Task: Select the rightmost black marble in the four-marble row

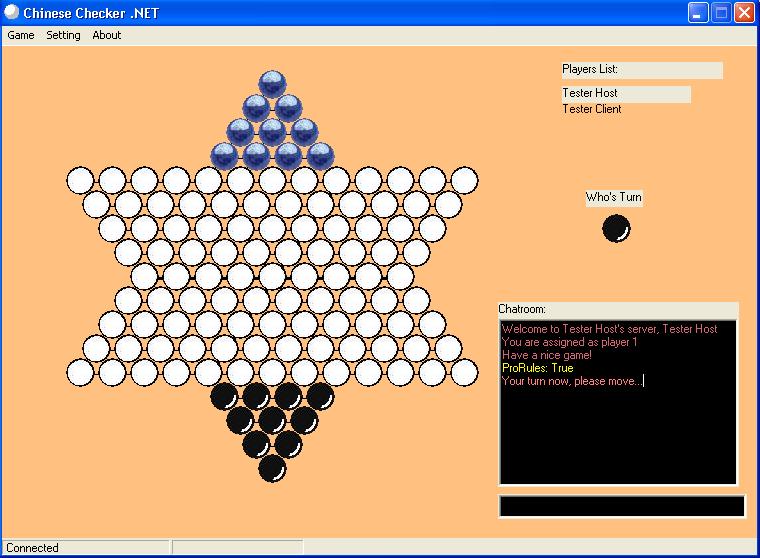Action: pyautogui.click(x=320, y=396)
